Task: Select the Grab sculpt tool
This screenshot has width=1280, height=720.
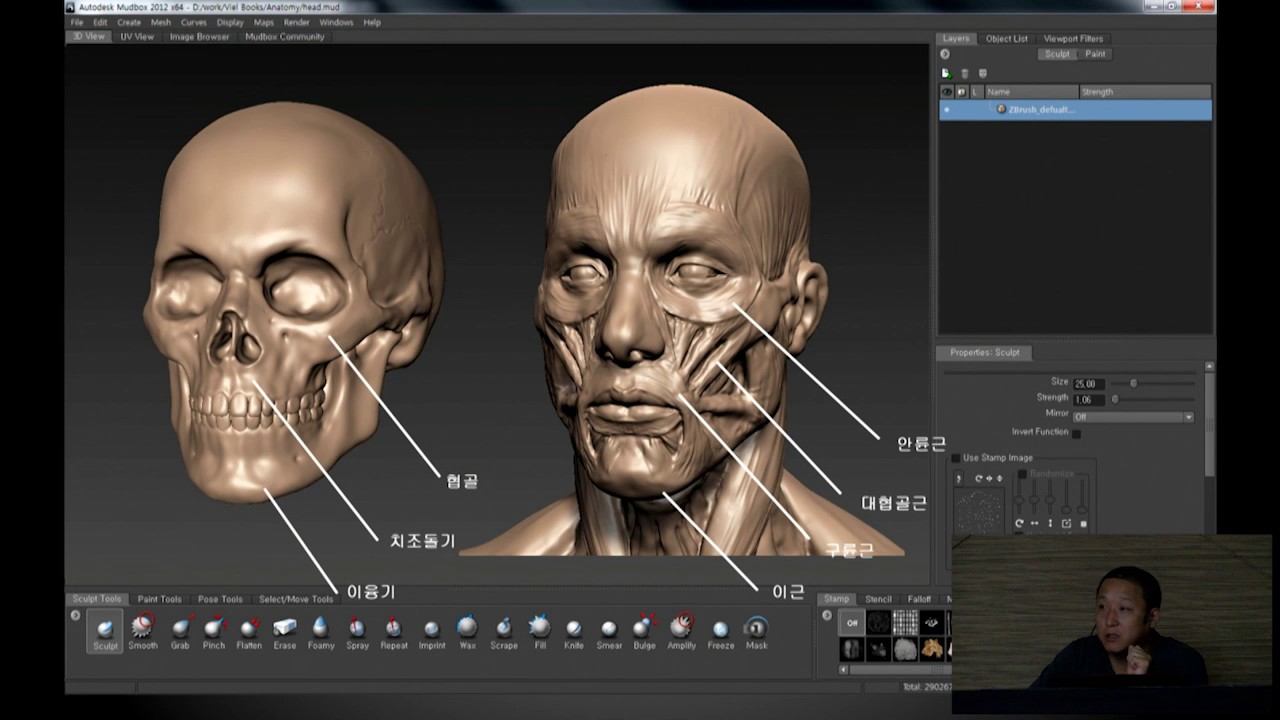Action: coord(180,633)
